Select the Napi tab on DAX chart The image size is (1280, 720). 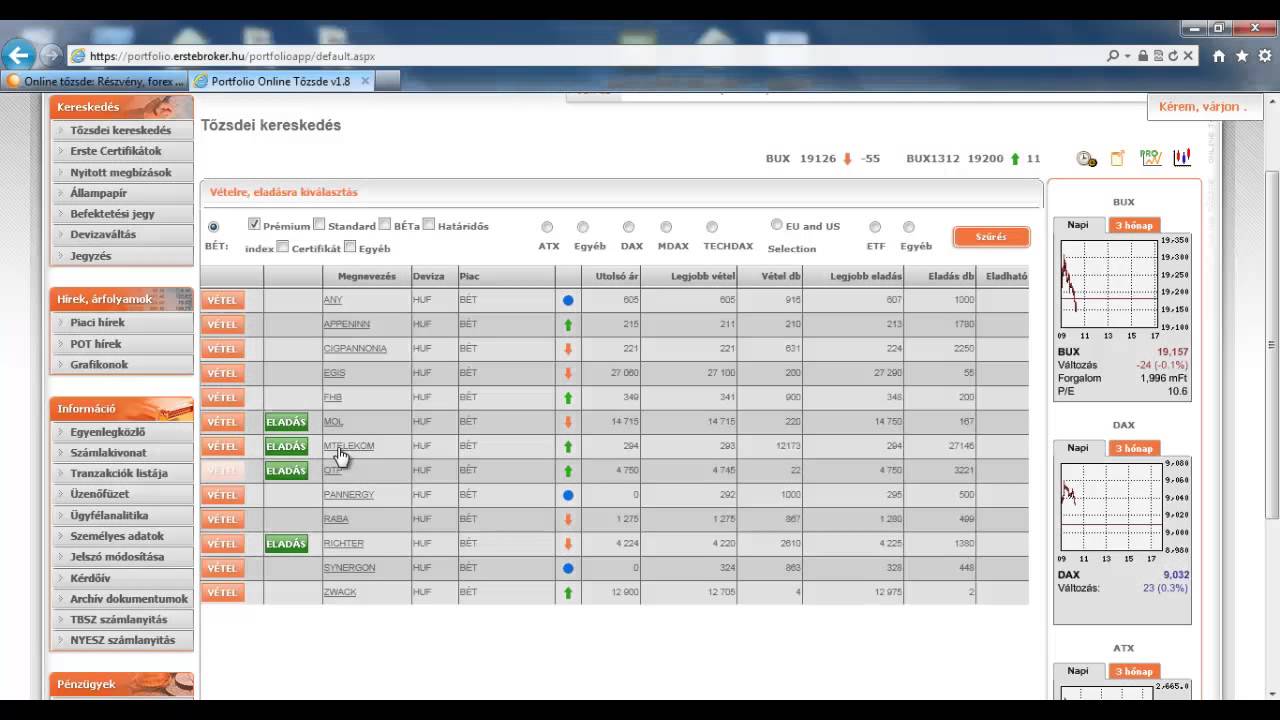pyautogui.click(x=1078, y=448)
